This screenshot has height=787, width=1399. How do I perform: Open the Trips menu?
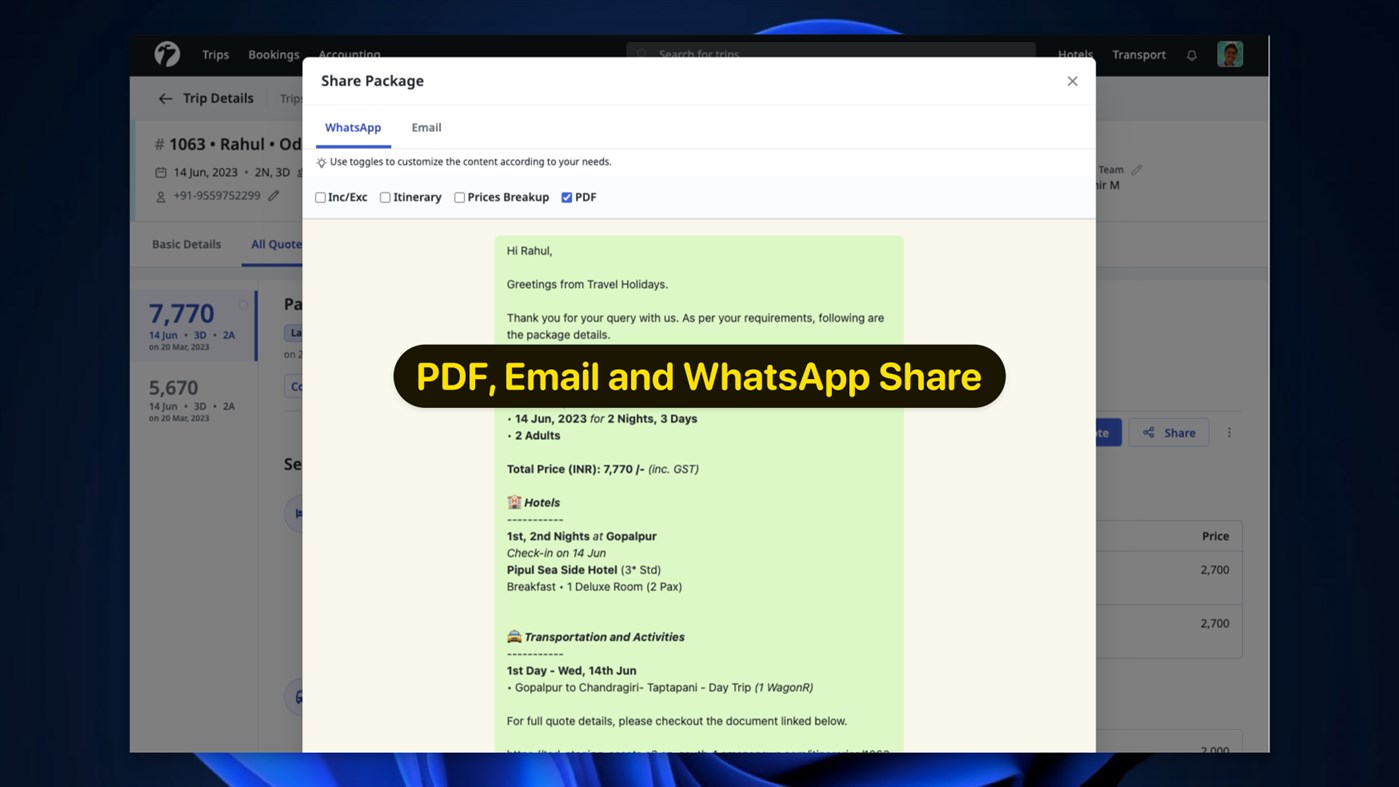[215, 55]
